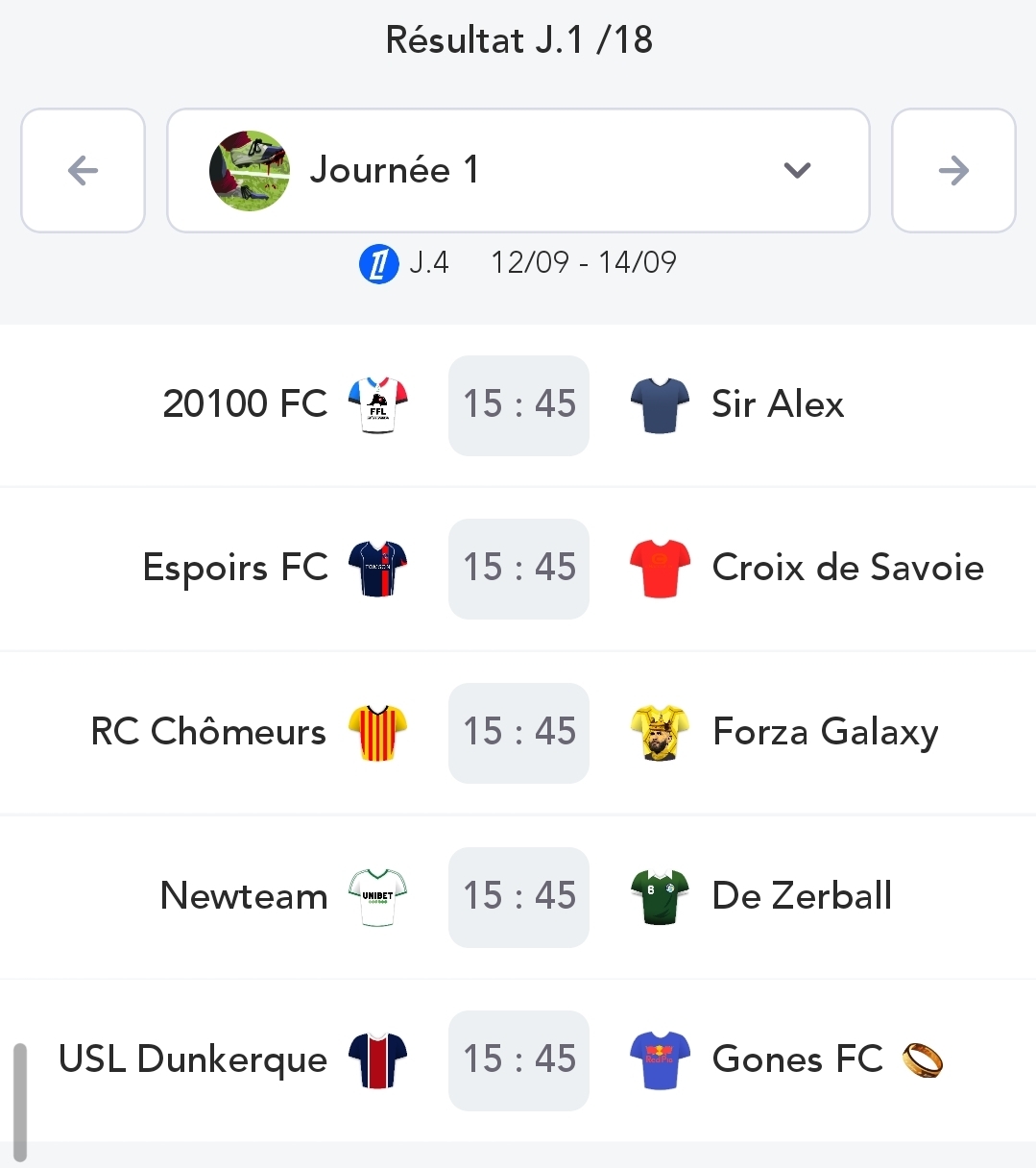
Task: Open 20100 FC vs Sir Alex score
Action: [518, 404]
